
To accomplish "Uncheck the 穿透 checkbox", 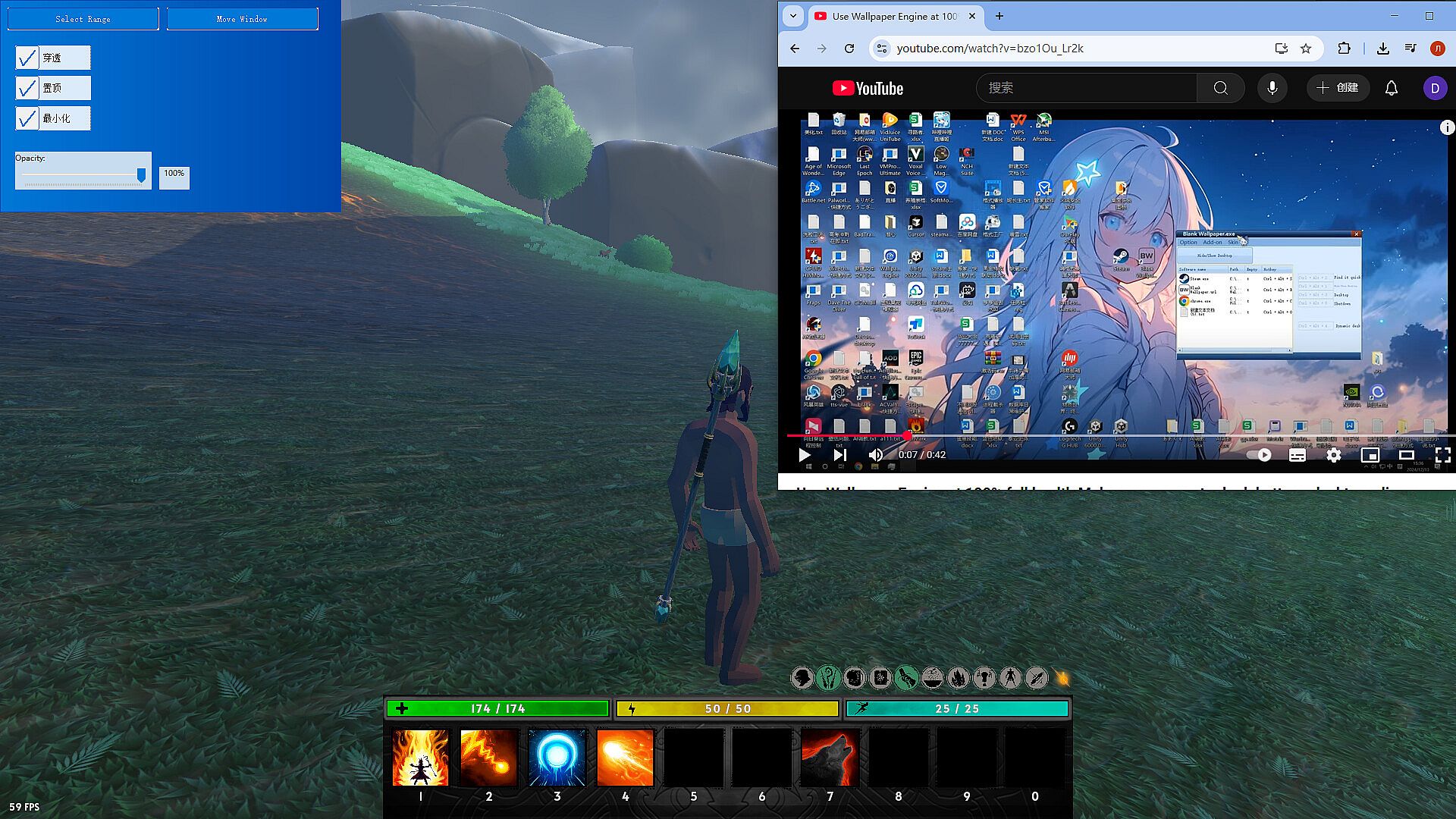I will [27, 58].
